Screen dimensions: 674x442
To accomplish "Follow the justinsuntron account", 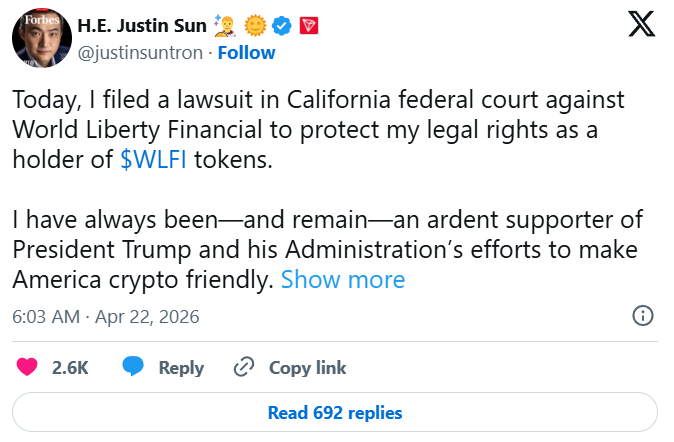I will click(246, 51).
